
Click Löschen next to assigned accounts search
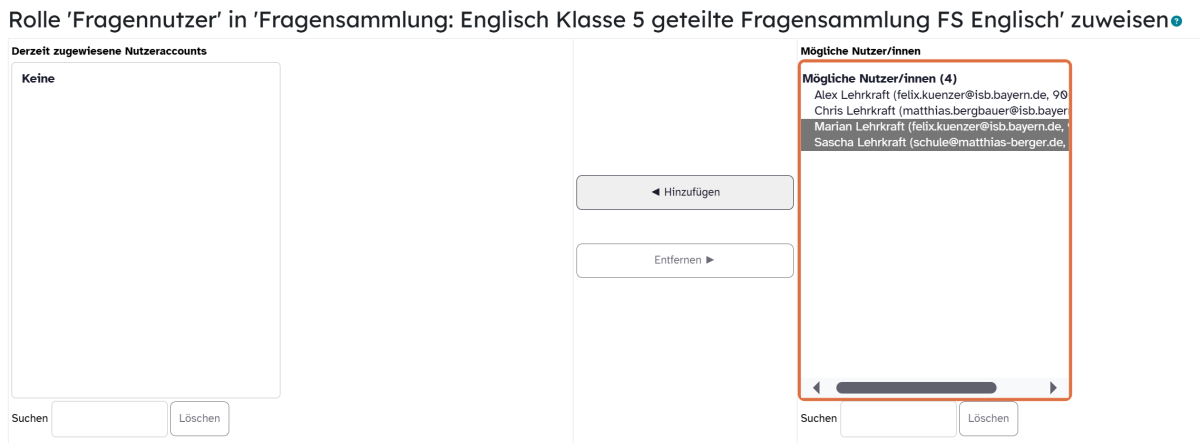(x=200, y=418)
